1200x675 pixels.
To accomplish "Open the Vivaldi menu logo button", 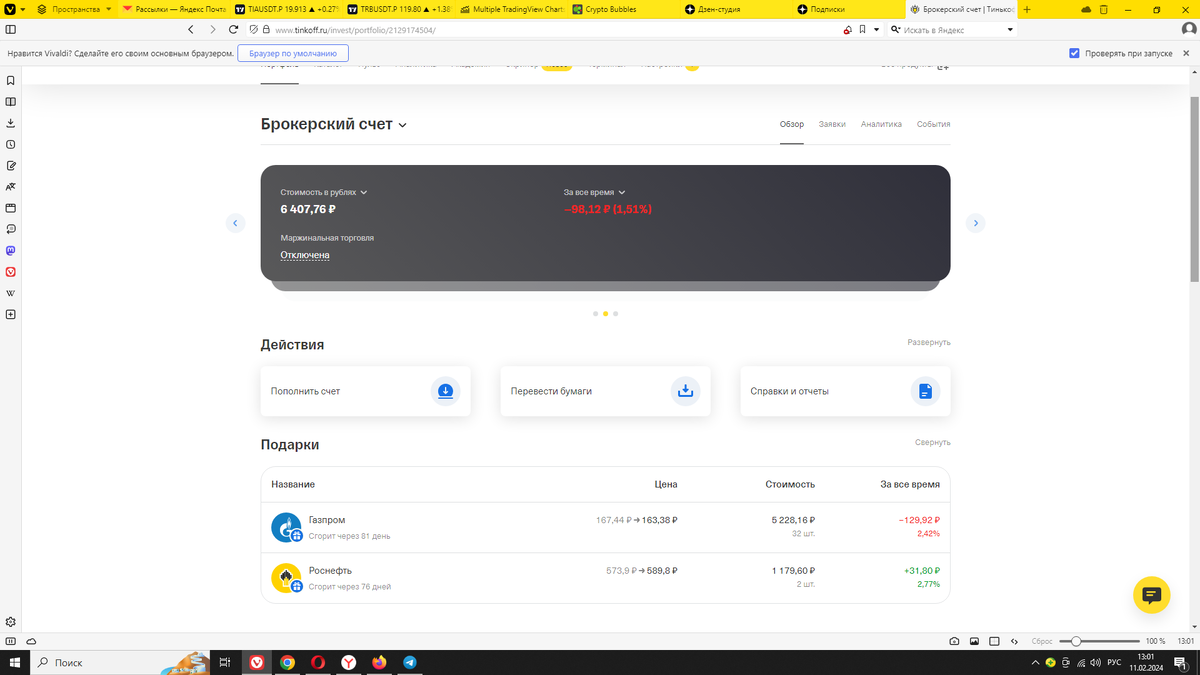I will coord(10,9).
